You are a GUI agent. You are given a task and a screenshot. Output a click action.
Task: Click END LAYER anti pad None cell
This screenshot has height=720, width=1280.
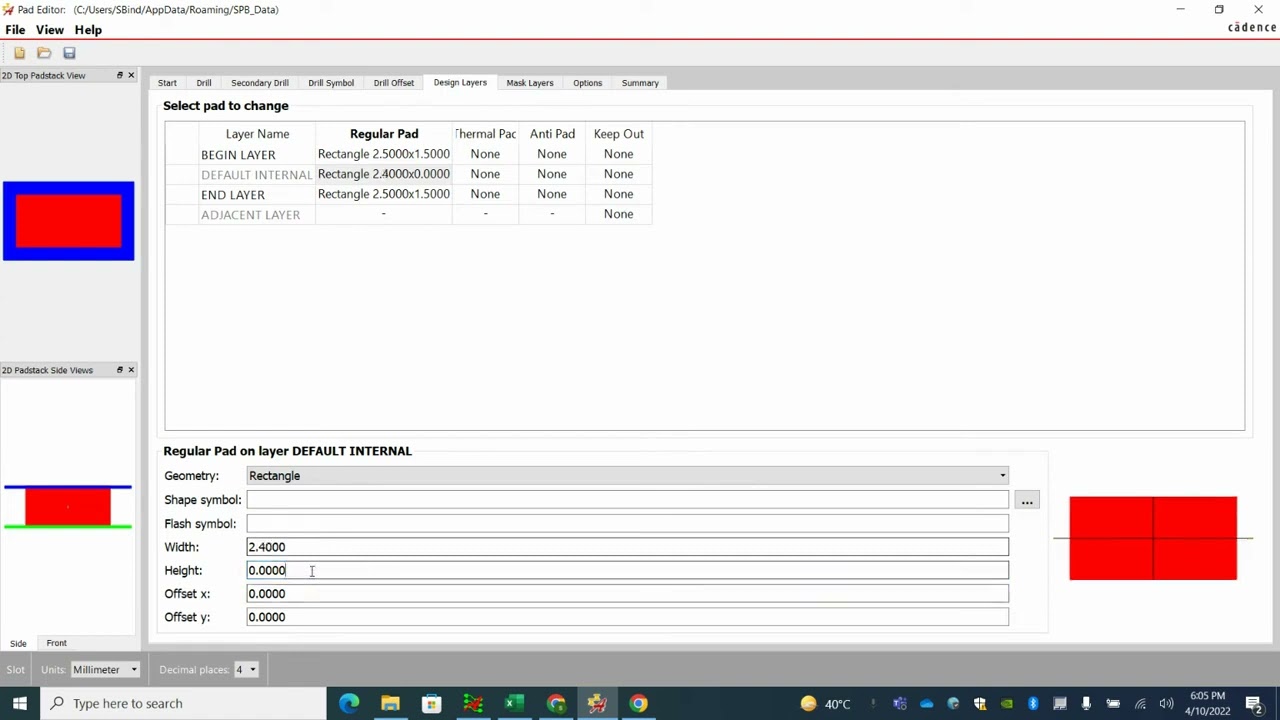[552, 194]
